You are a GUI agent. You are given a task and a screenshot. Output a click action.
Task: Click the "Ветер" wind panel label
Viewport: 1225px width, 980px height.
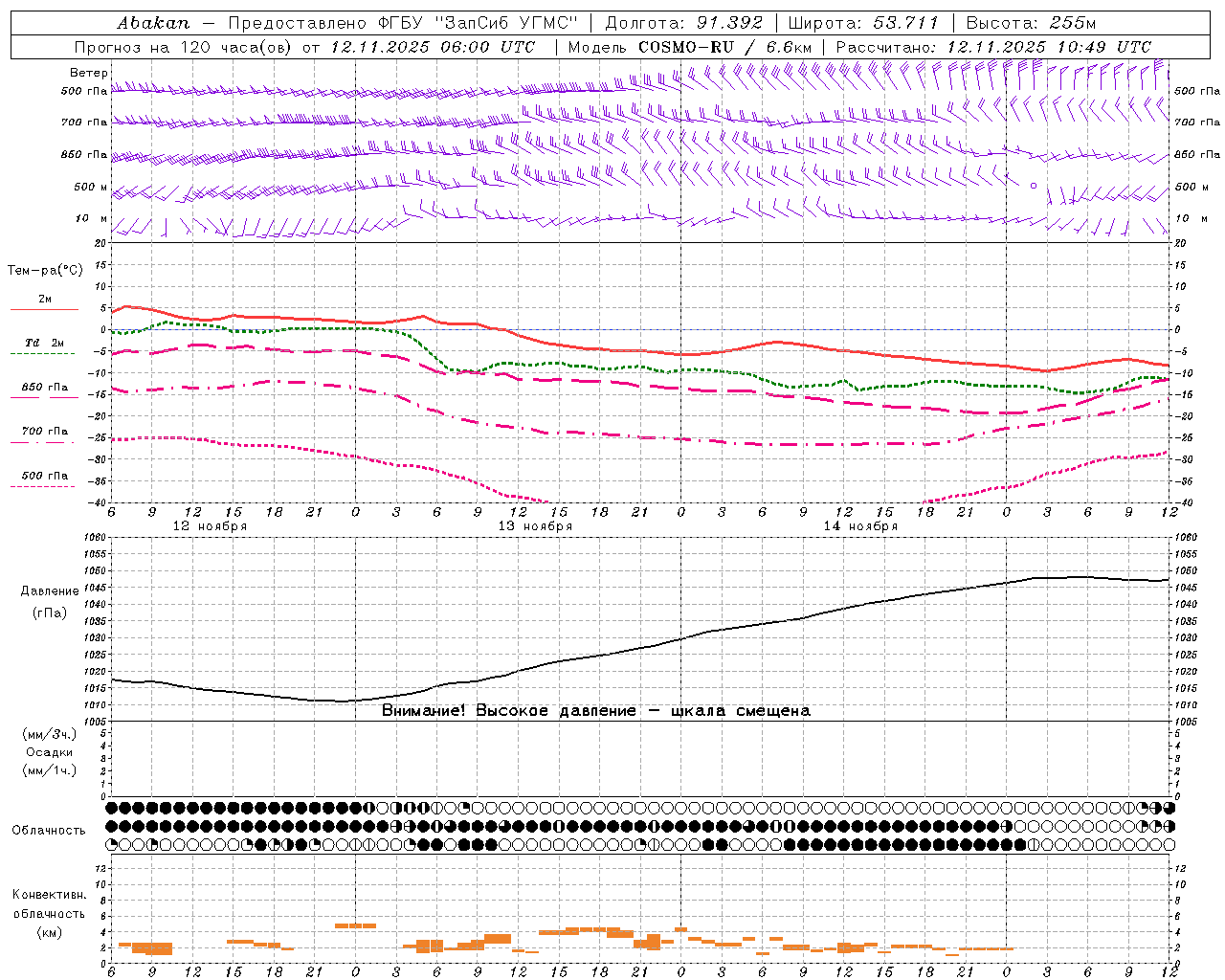[89, 73]
